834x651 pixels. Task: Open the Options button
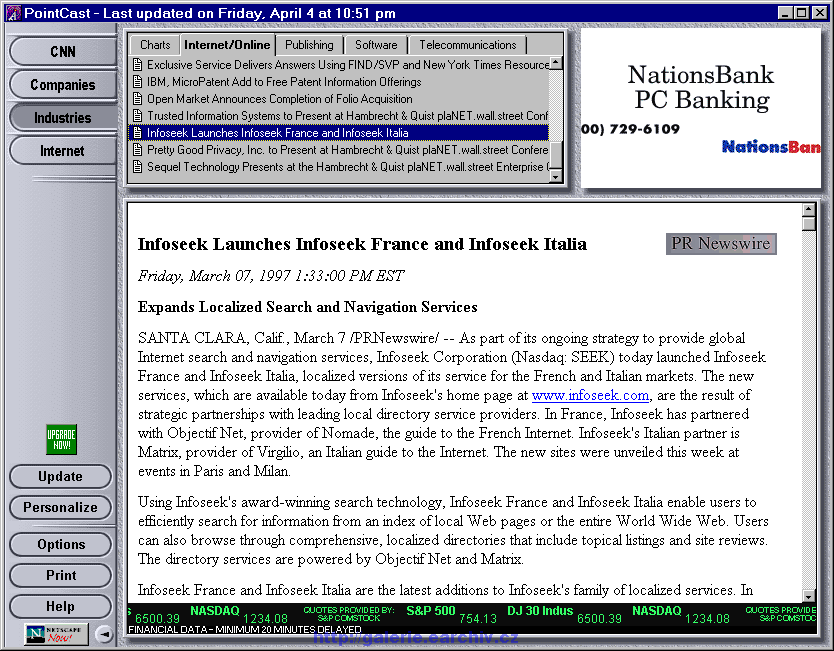tap(61, 545)
